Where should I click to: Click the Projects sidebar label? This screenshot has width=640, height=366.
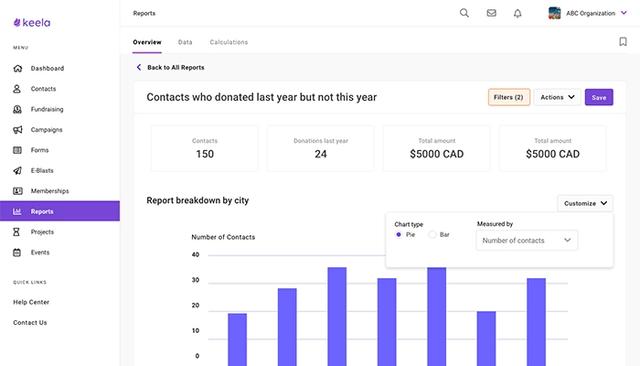[42, 232]
